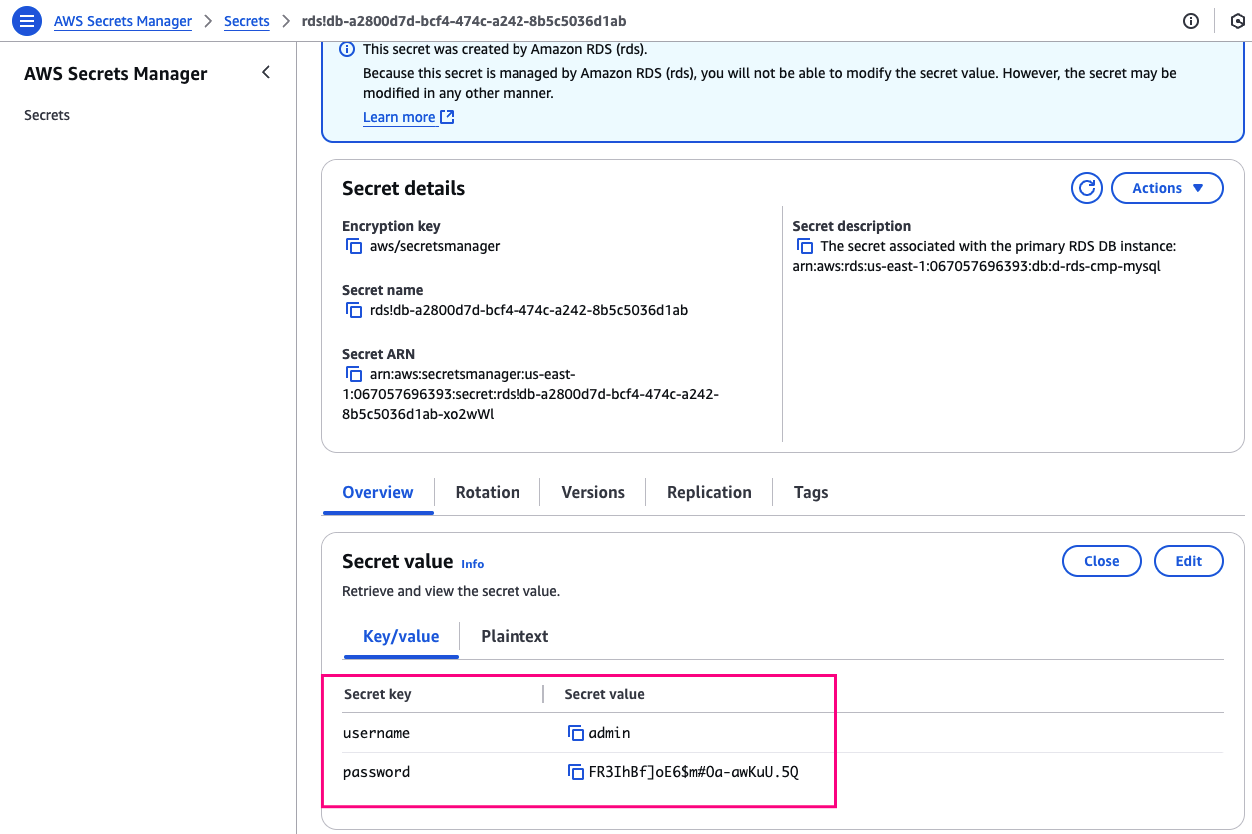Screen dimensions: 1252x834
Task: Switch to Plaintext view
Action: pos(514,636)
